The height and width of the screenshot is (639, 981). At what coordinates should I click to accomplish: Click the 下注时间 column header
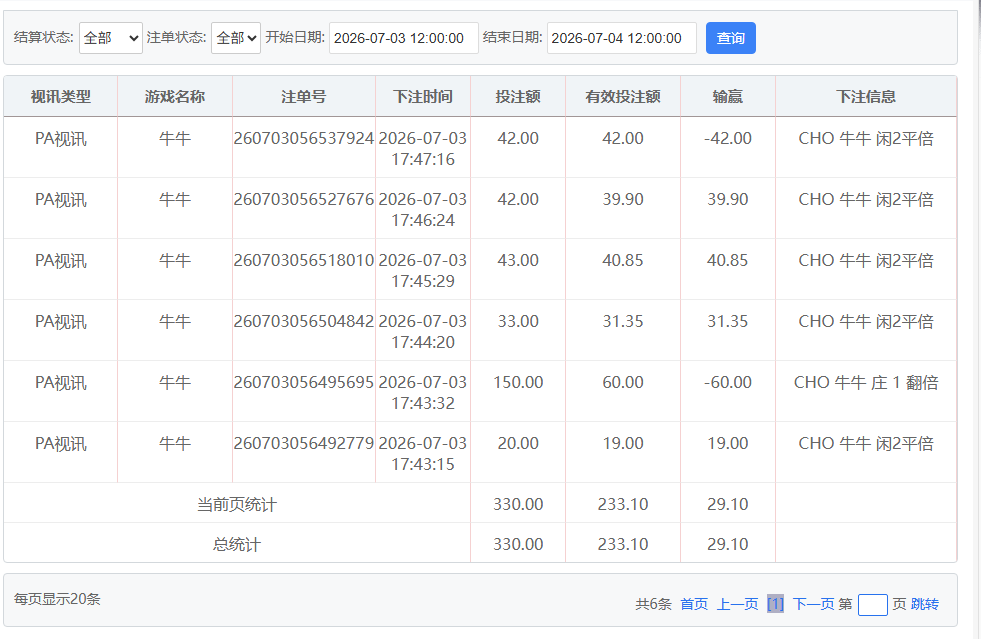coord(423,96)
